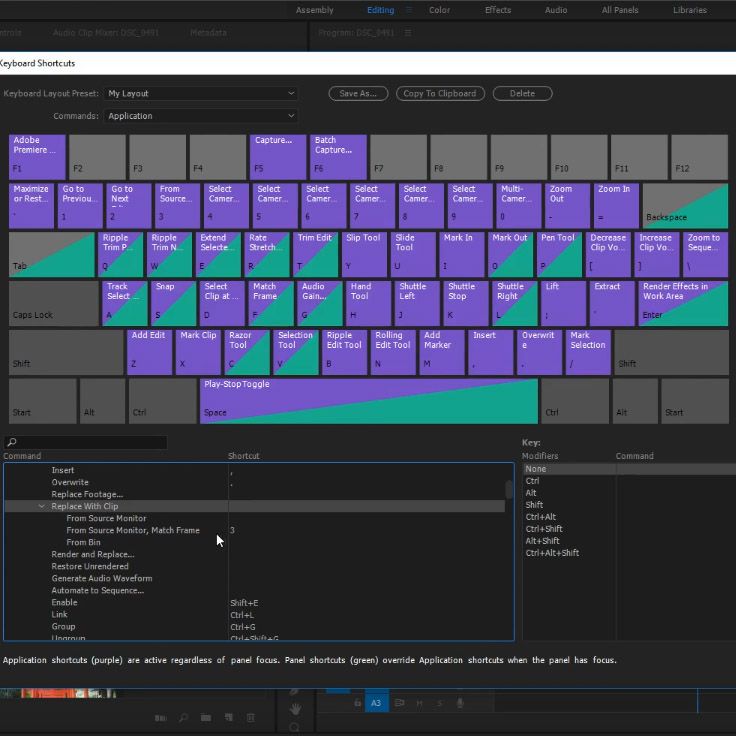Select the F1 key labeled Adobe Premiere
The image size is (736, 736).
37,157
